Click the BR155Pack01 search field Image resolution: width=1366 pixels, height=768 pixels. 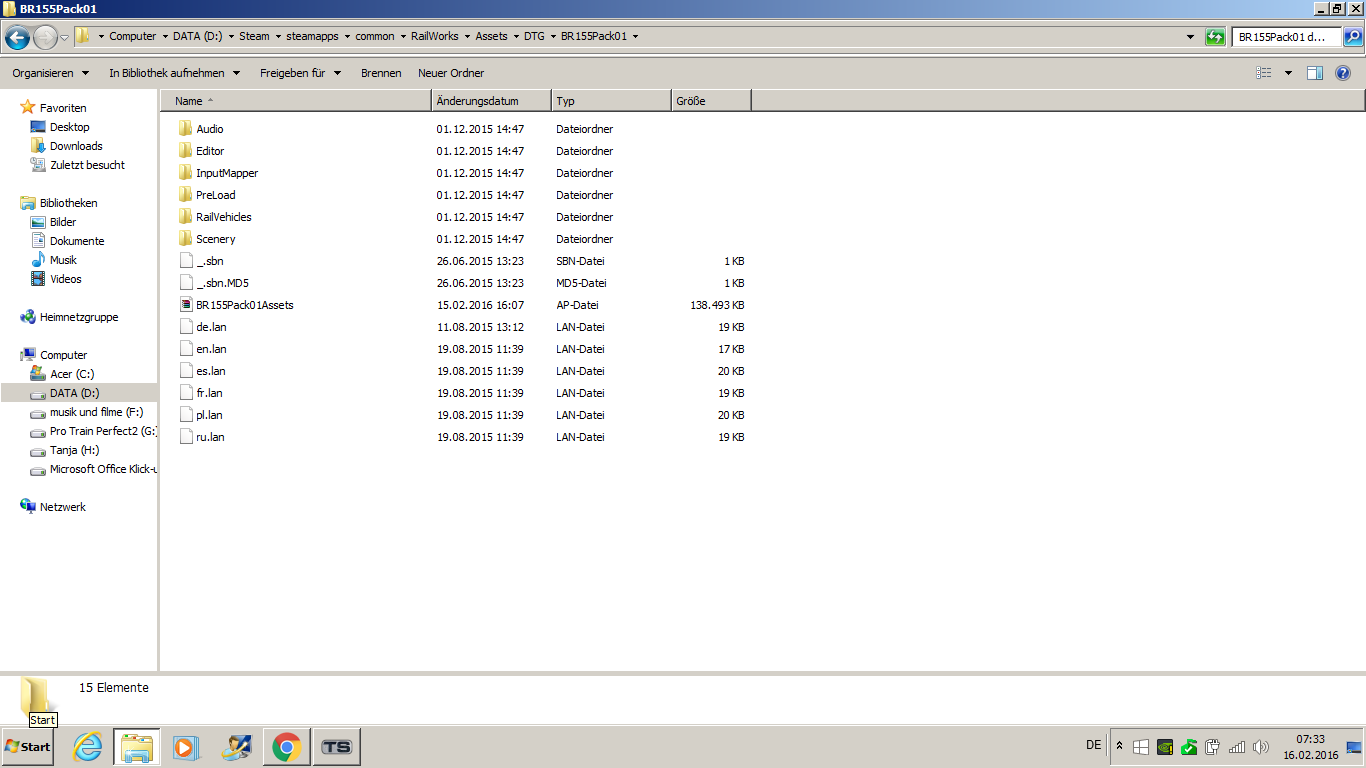tap(1287, 37)
